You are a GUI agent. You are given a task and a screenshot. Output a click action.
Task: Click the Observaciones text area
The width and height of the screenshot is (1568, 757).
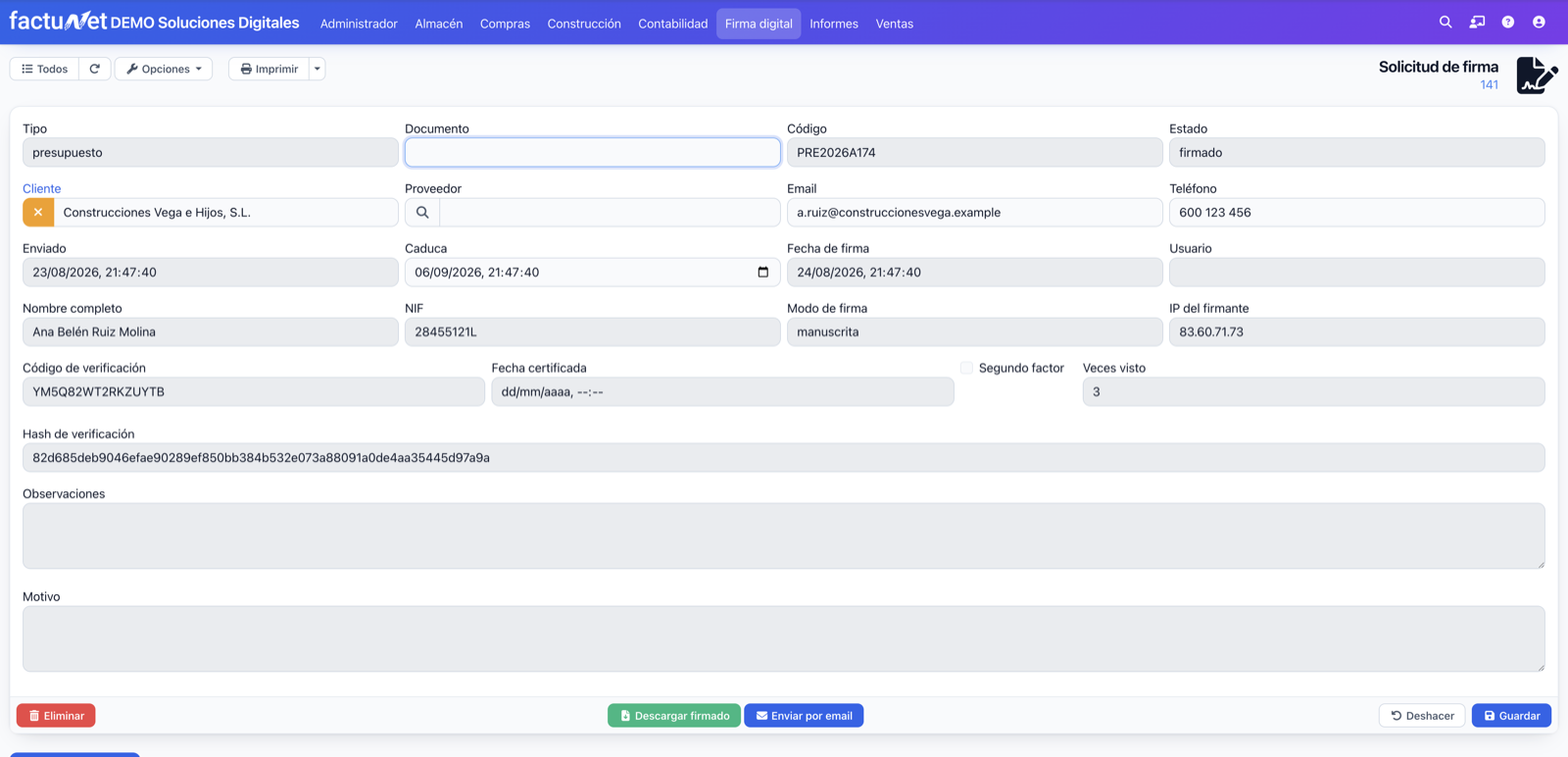click(x=784, y=536)
